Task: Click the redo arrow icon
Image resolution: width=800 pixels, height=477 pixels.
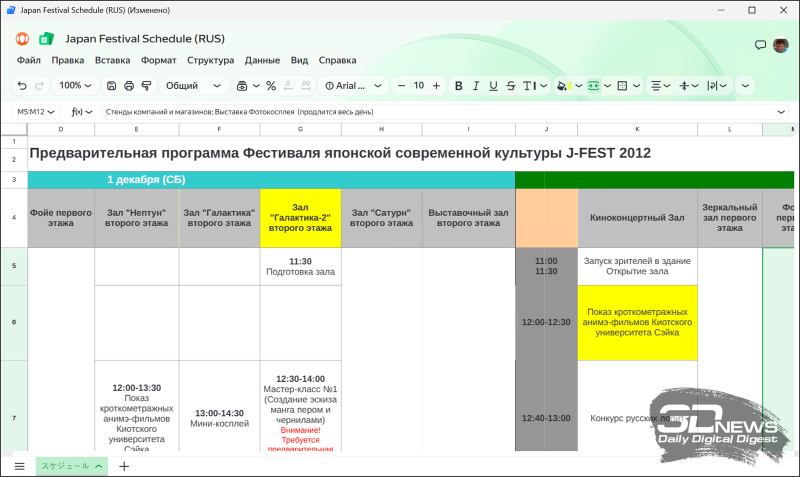Action: (39, 86)
